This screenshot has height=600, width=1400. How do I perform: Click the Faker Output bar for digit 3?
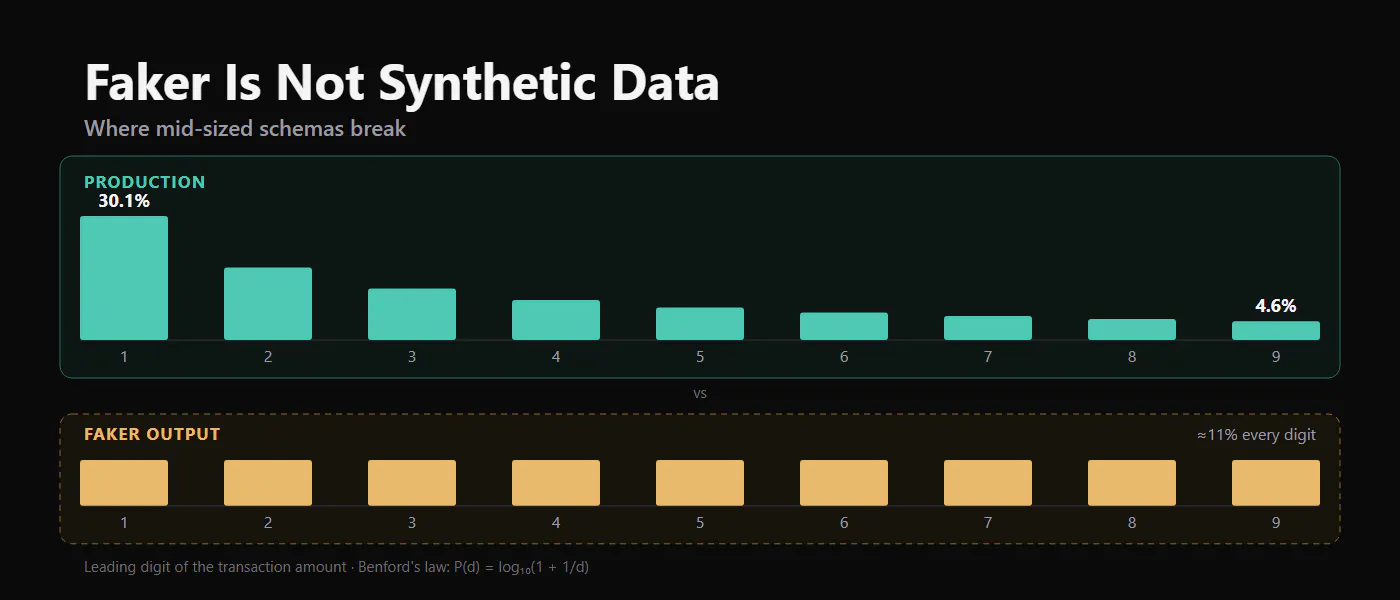[412, 483]
